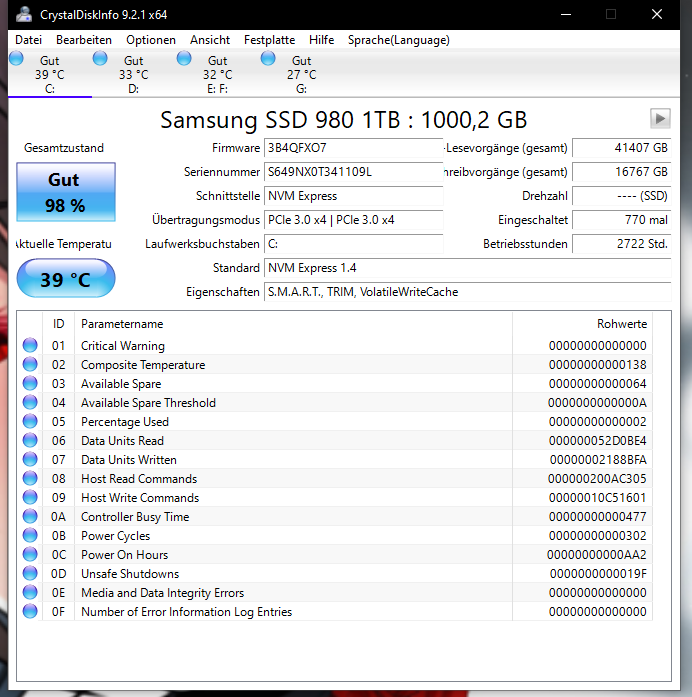Image resolution: width=692 pixels, height=697 pixels.
Task: Click the status icon for Data Units Read
Action: pyautogui.click(x=30, y=440)
